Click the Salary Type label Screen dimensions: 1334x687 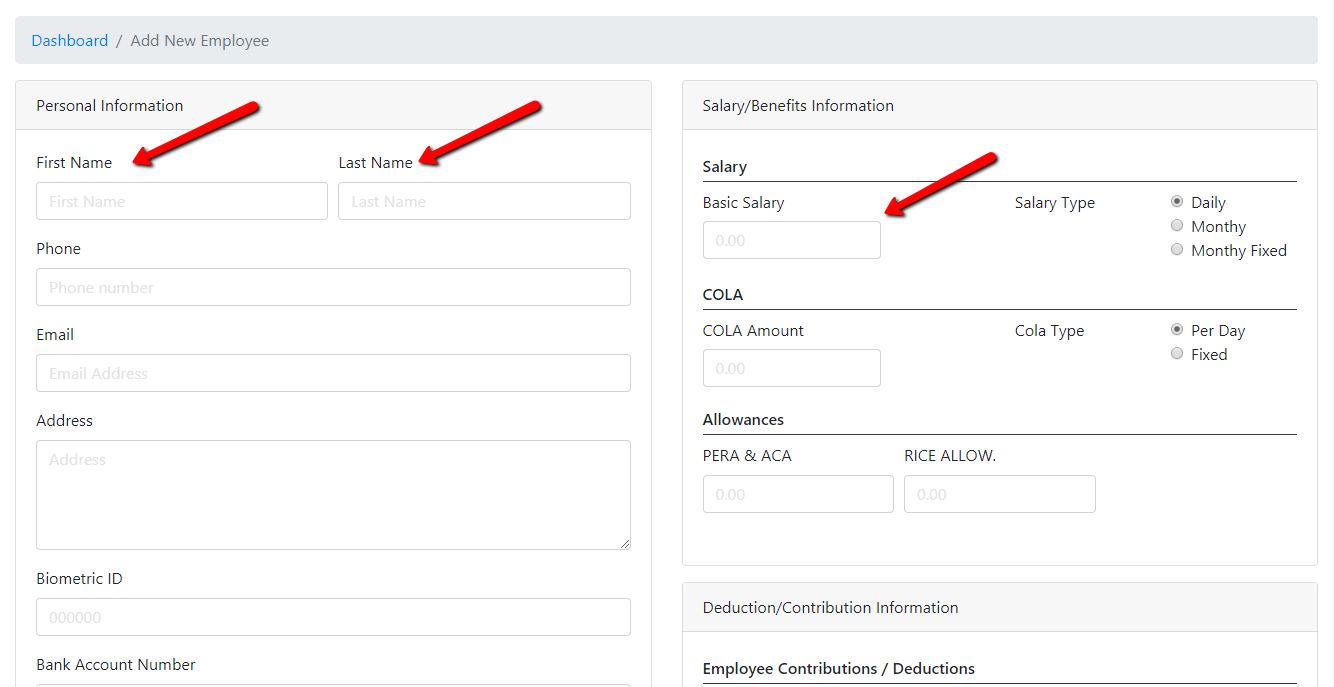pos(1055,203)
